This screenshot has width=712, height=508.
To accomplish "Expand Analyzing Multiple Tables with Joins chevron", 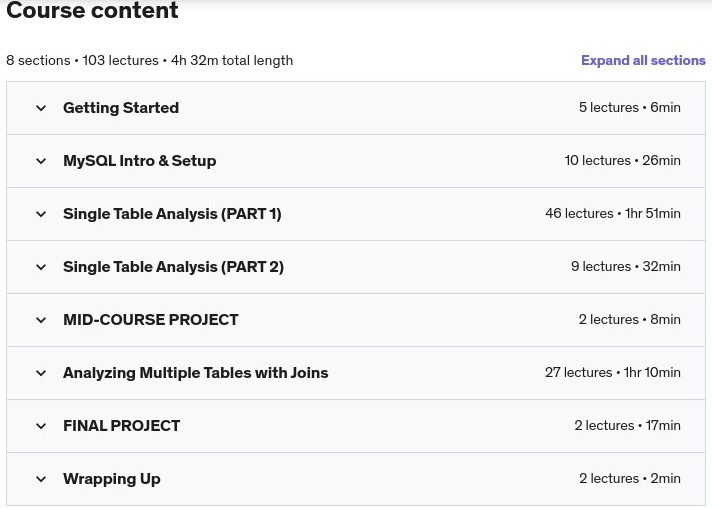I will coord(41,374).
